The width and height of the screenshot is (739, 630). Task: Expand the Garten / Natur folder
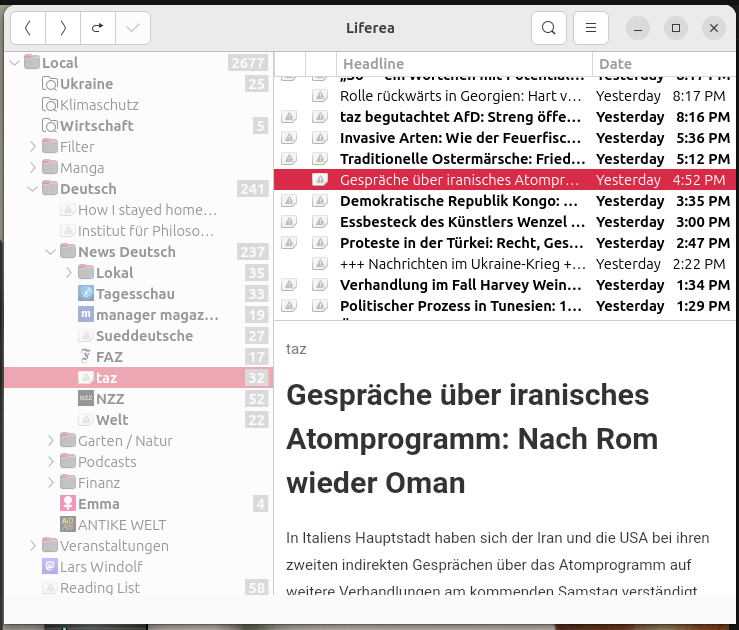50,441
